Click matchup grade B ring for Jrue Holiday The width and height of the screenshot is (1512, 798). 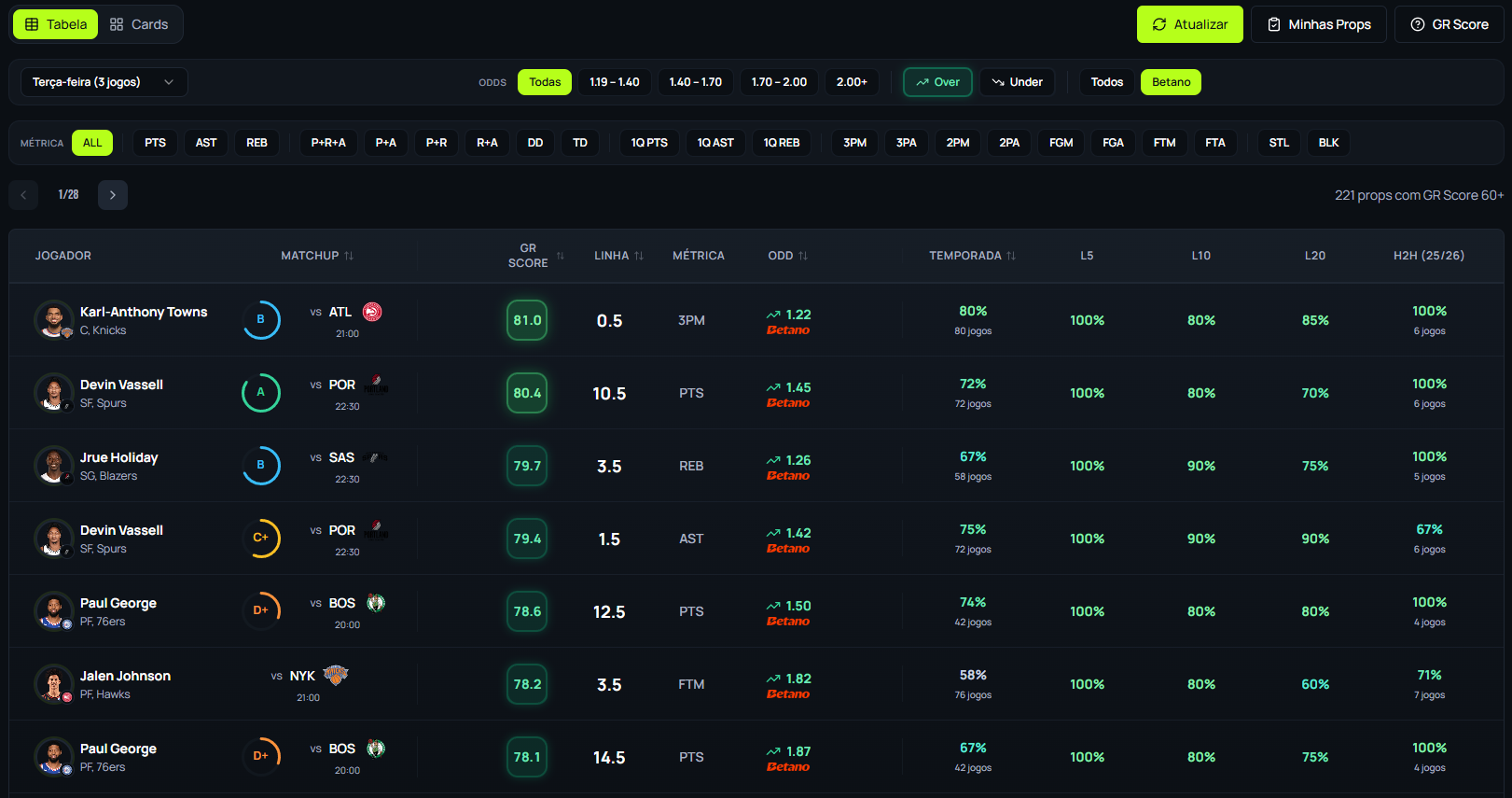pyautogui.click(x=261, y=466)
